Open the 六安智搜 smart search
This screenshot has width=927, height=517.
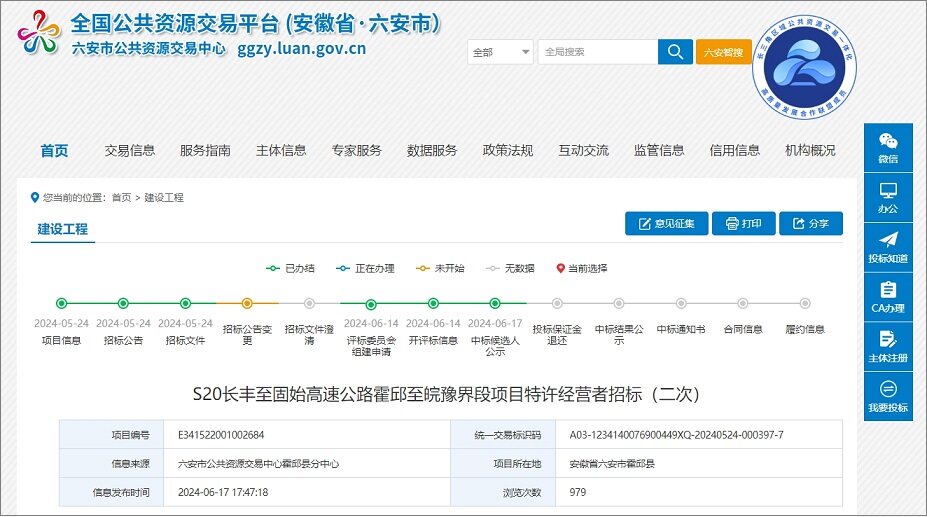coord(723,52)
